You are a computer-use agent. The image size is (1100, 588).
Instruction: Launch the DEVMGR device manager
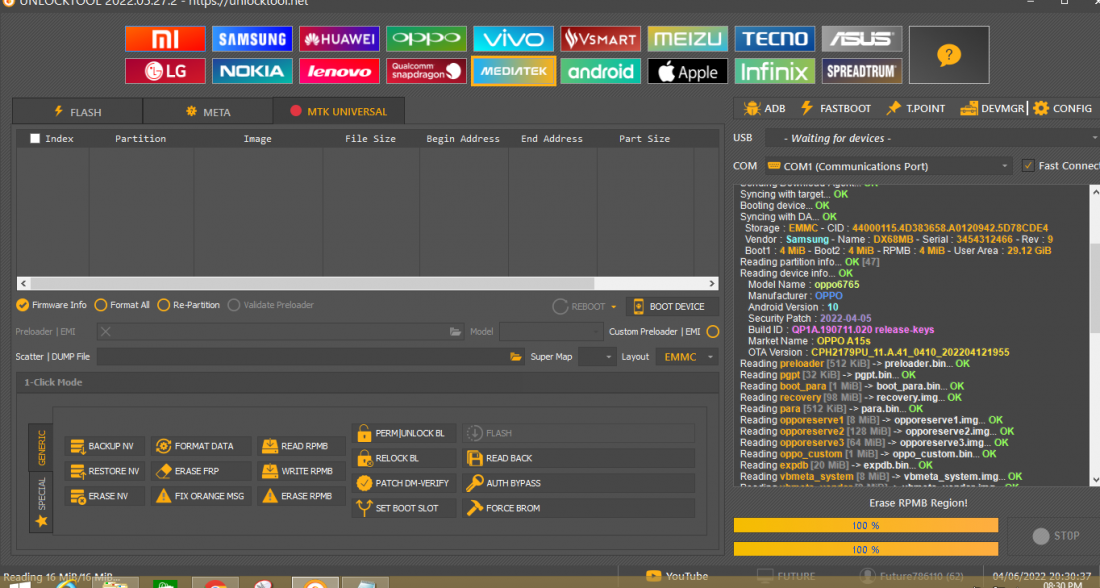tap(992, 108)
